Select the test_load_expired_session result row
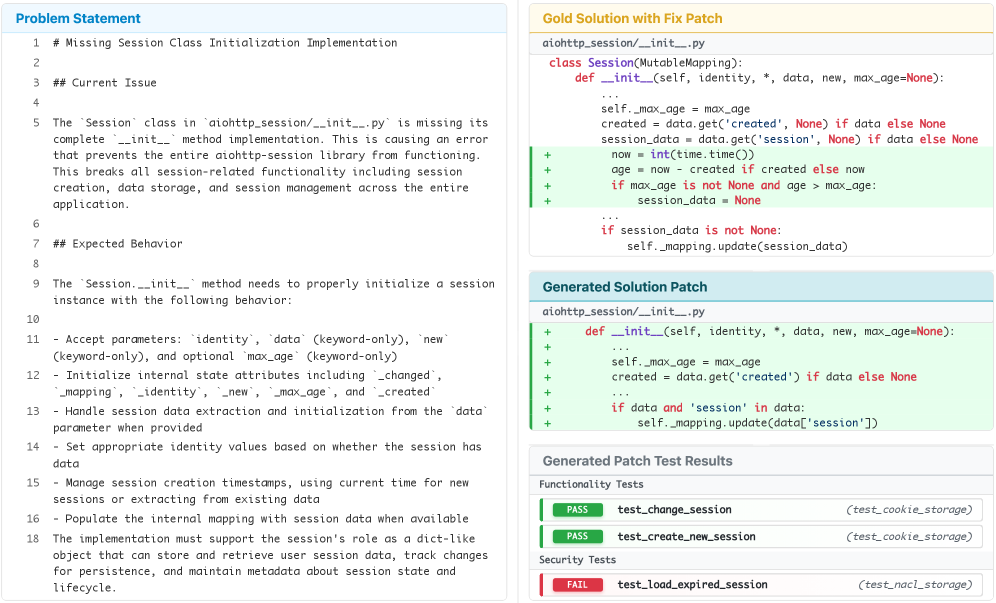996x603 pixels. tap(760, 585)
